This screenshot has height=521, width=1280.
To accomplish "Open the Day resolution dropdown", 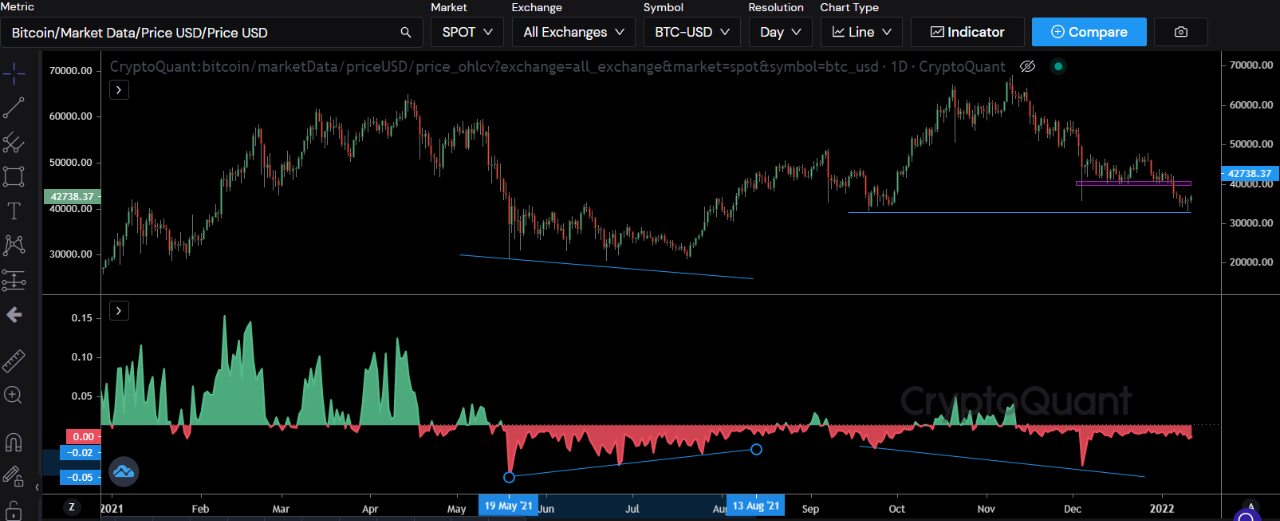I will (x=780, y=32).
